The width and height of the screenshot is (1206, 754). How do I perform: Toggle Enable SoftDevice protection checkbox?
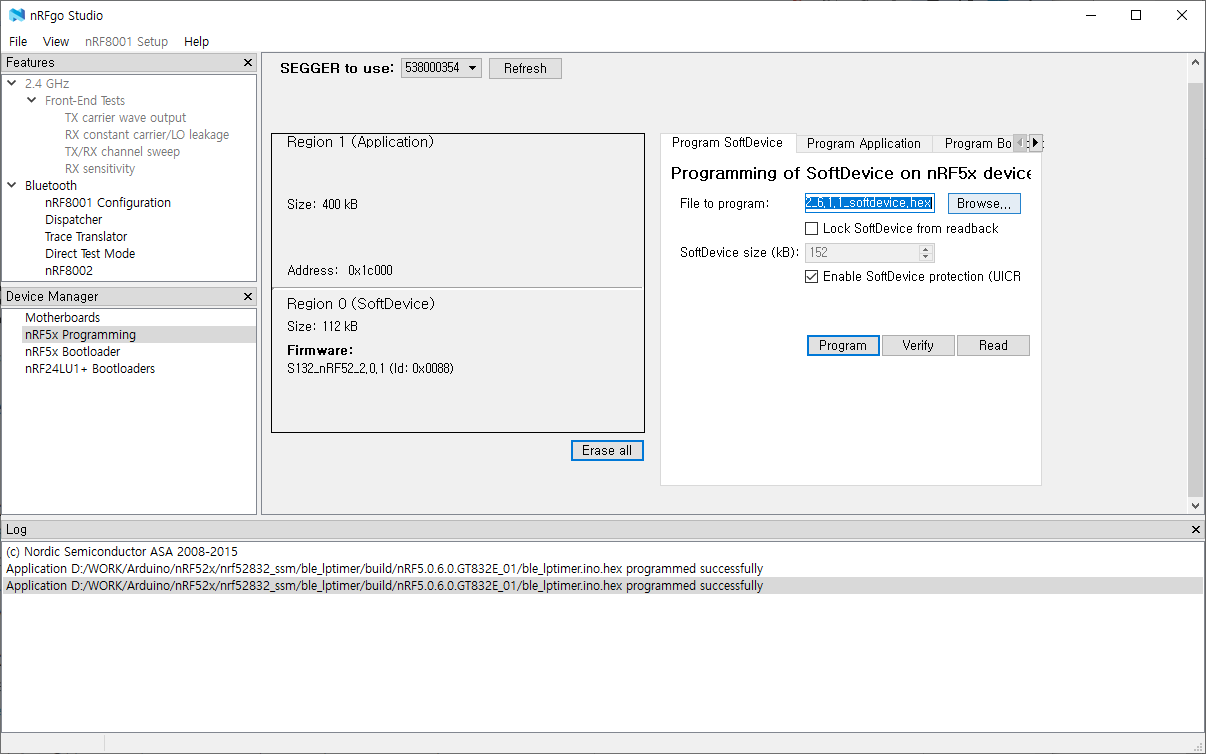click(x=811, y=276)
